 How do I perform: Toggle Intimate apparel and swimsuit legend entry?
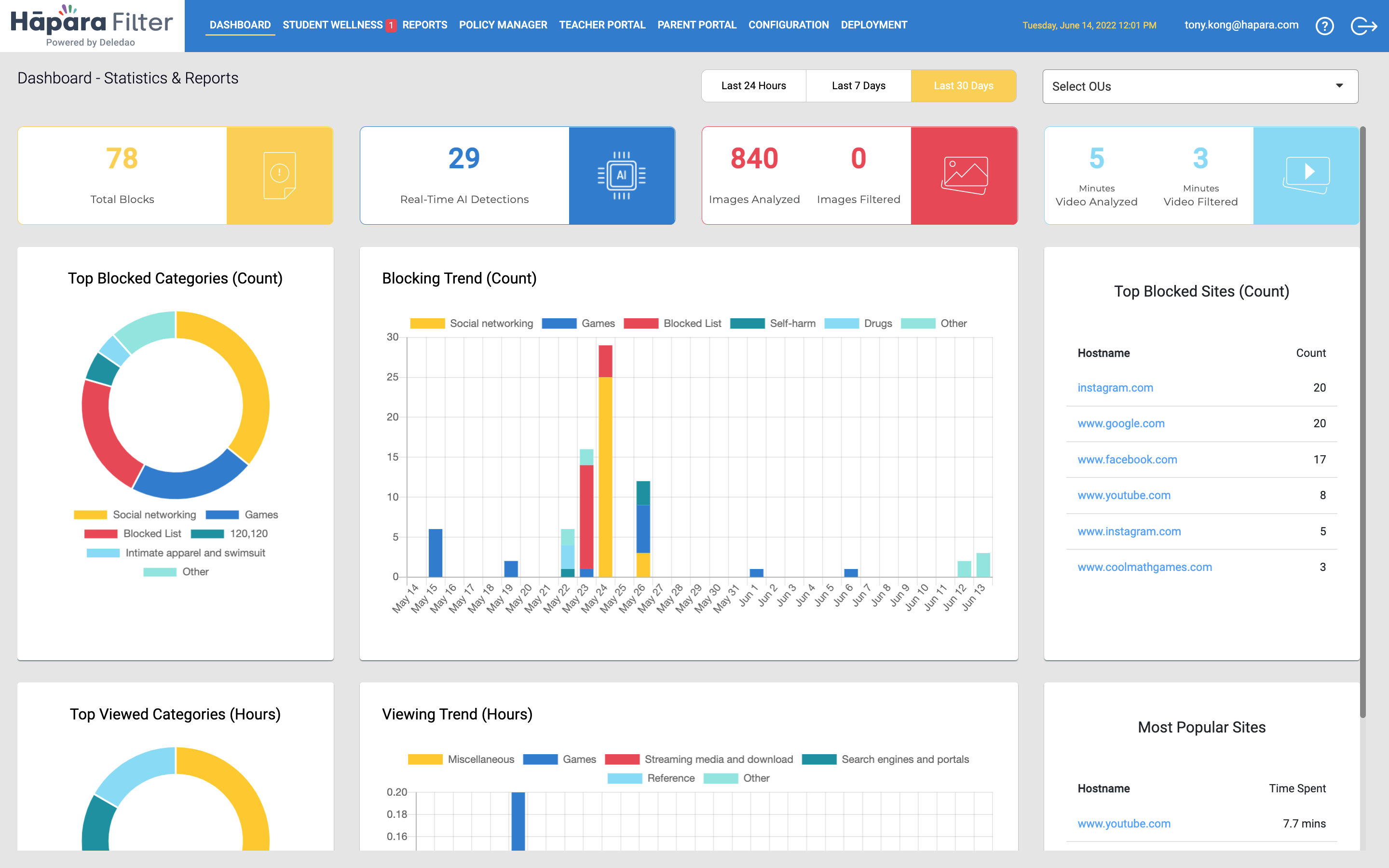(x=176, y=554)
